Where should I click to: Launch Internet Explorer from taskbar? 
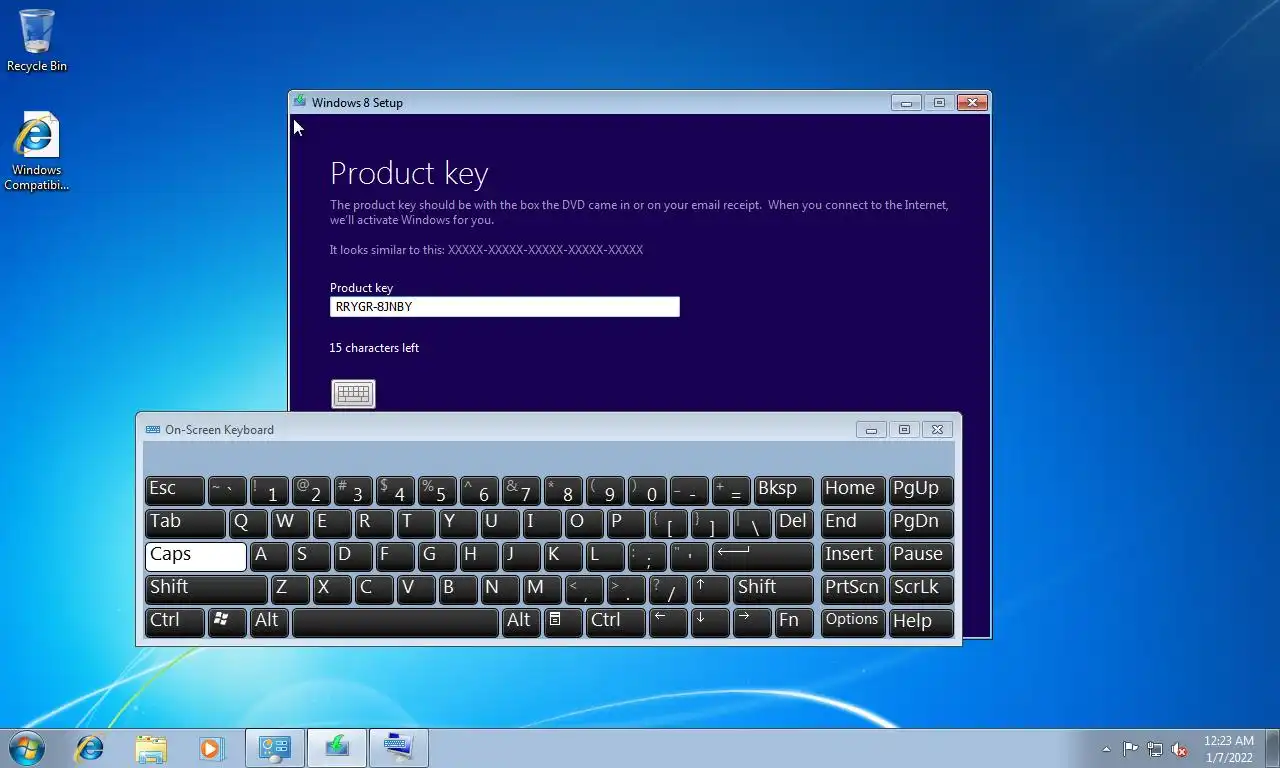click(90, 747)
